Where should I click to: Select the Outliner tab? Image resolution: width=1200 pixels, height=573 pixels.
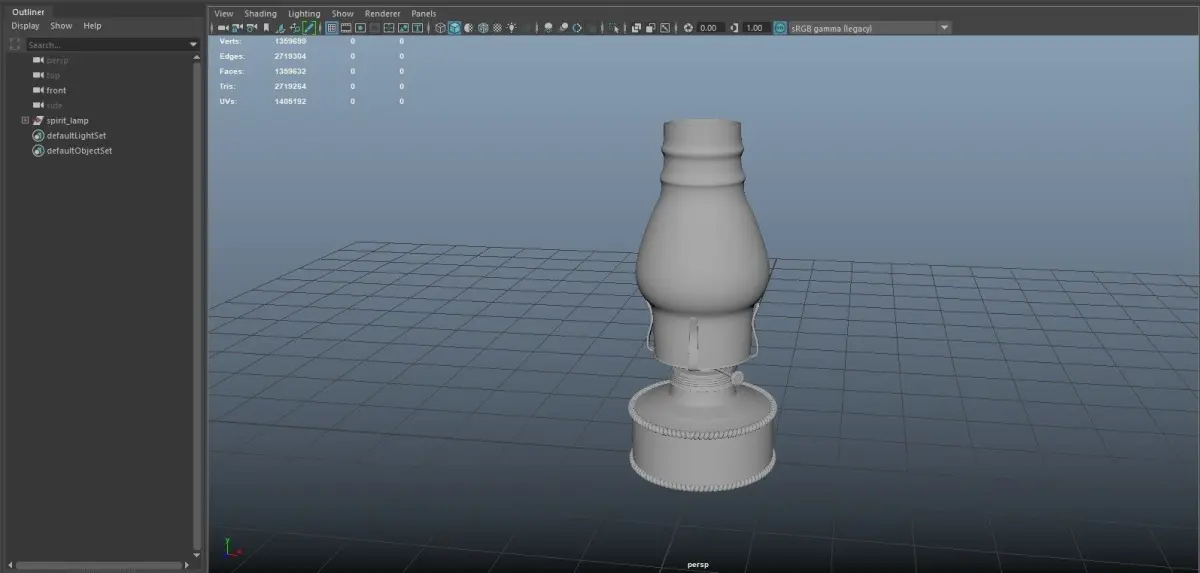[28, 12]
